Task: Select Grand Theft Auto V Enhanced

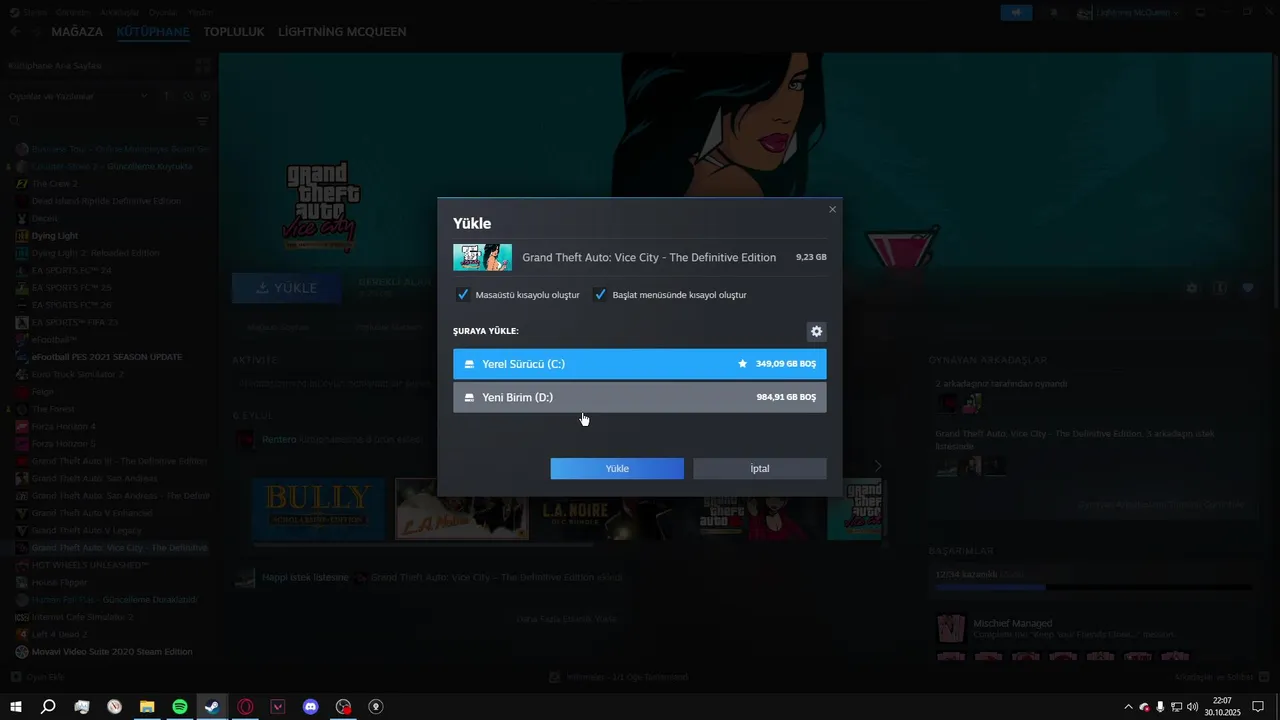Action: (x=91, y=513)
